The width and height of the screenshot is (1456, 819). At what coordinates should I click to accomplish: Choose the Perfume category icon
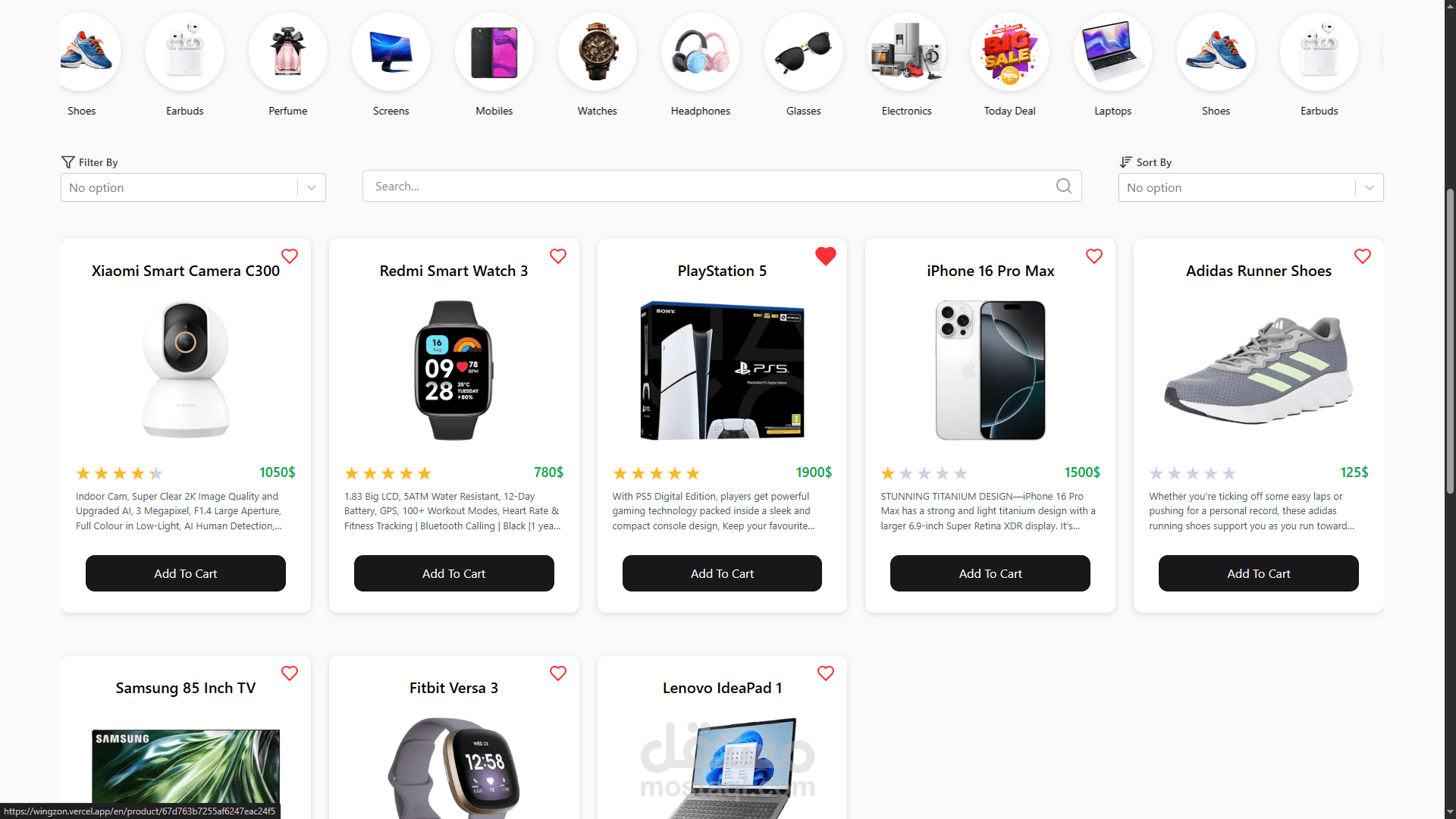(287, 52)
